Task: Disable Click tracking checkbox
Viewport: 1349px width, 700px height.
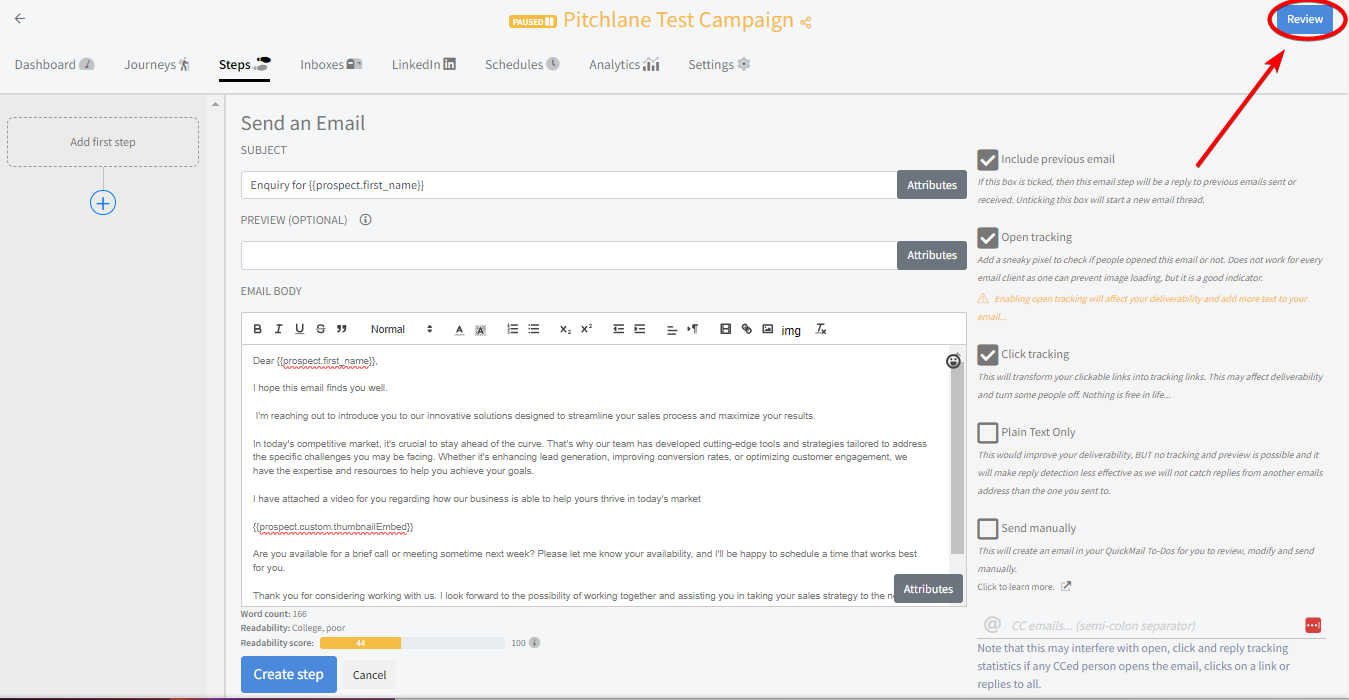Action: (988, 355)
